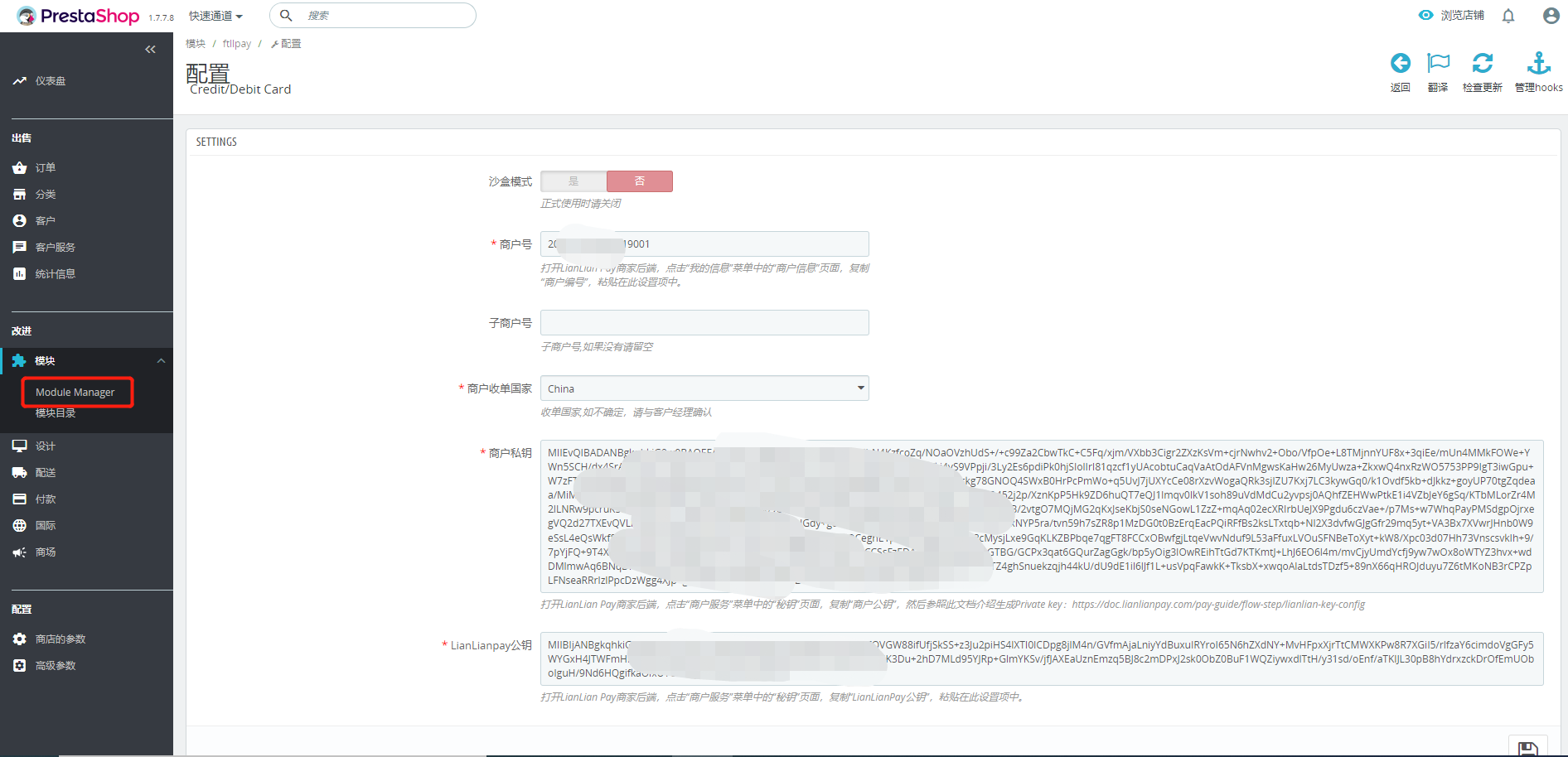
Task: Open 国际 international menu
Action: (46, 526)
